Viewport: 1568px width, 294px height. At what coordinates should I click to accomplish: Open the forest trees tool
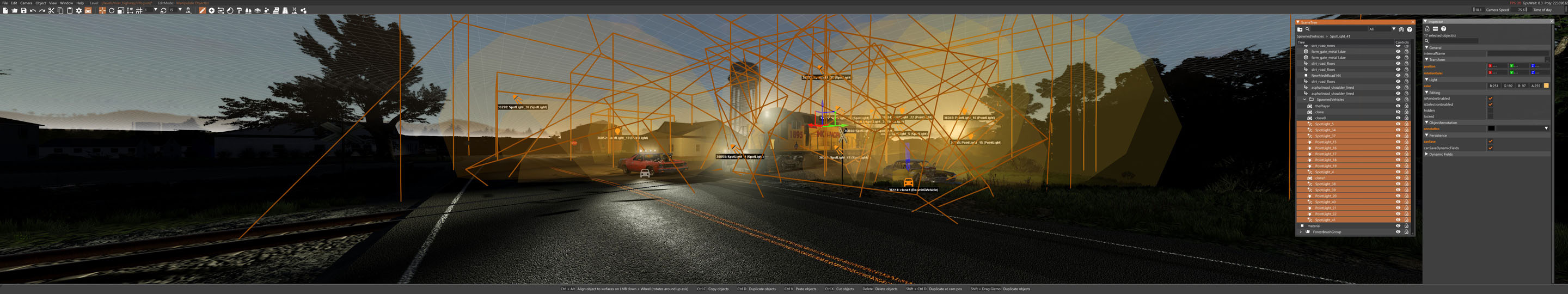coord(248,10)
